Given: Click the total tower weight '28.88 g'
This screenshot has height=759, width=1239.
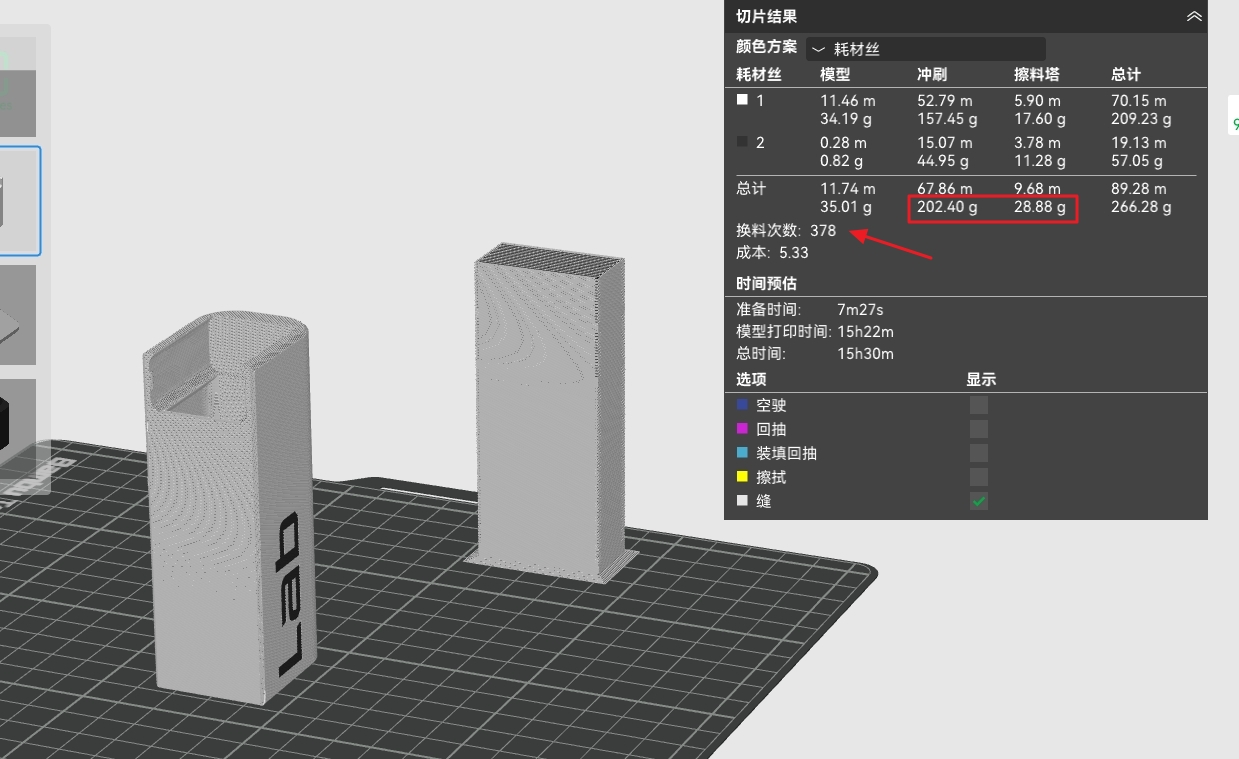Looking at the screenshot, I should [1040, 207].
